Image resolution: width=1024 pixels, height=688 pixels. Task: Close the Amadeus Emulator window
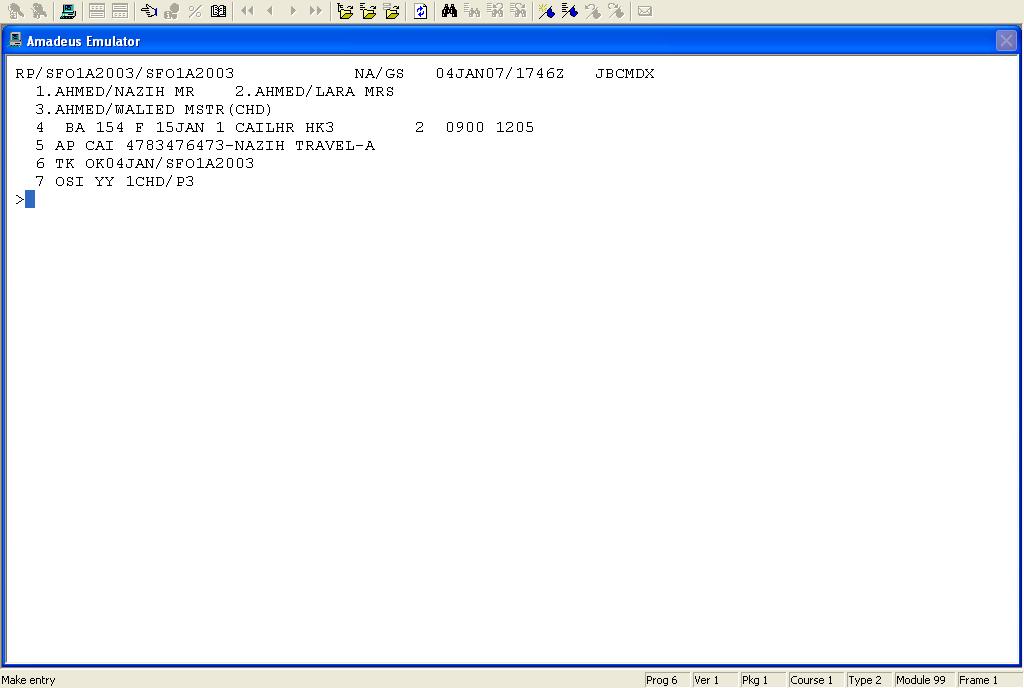point(1006,40)
